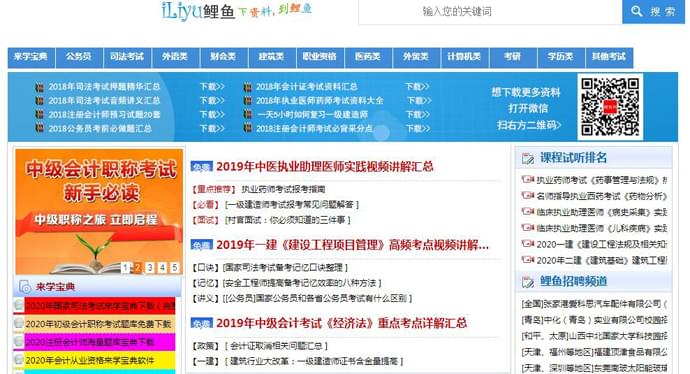
Task: Open 临床执业助理医师《病史采集》course
Action: pyautogui.click(x=601, y=212)
